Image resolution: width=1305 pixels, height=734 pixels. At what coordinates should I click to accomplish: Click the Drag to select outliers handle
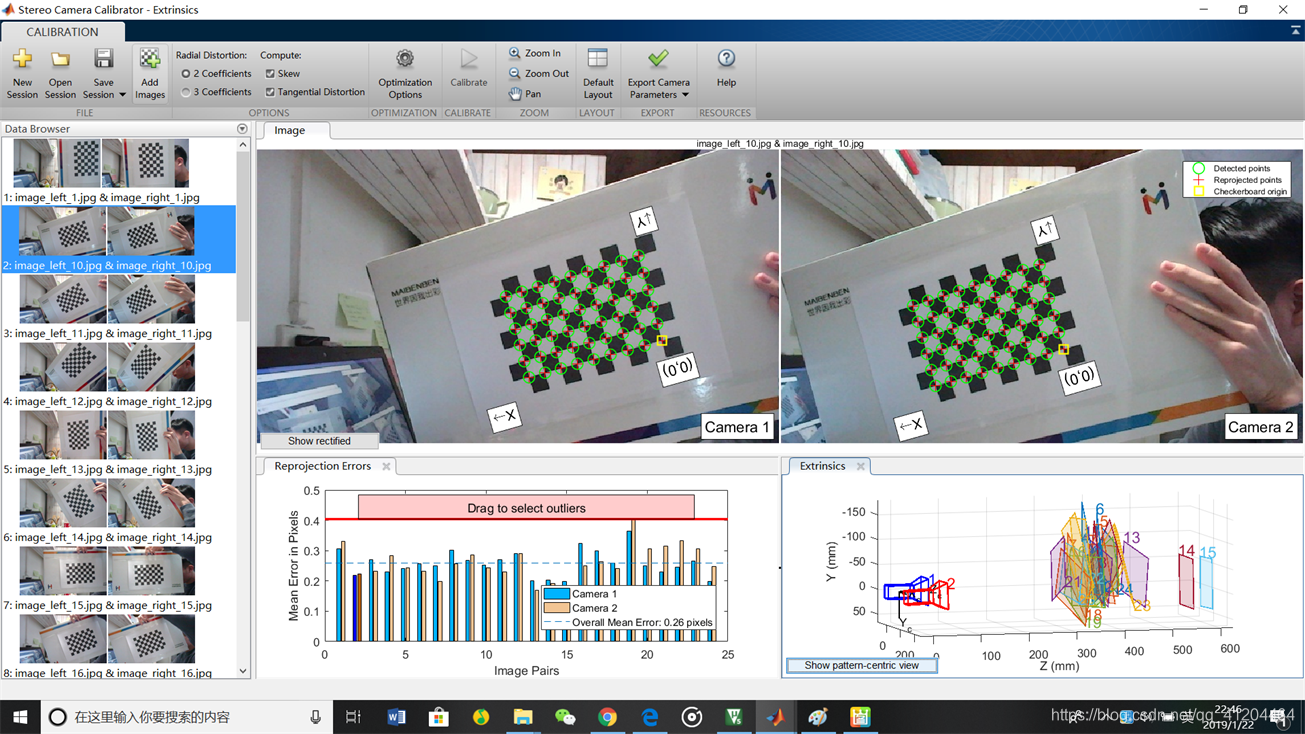coord(526,508)
